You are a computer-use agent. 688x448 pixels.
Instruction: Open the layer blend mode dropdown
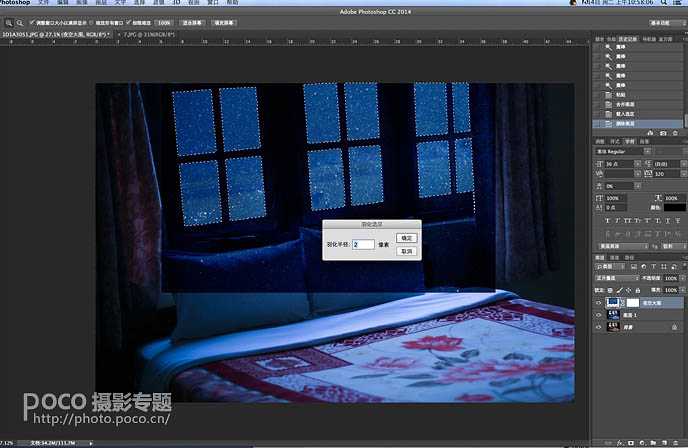(x=617, y=278)
